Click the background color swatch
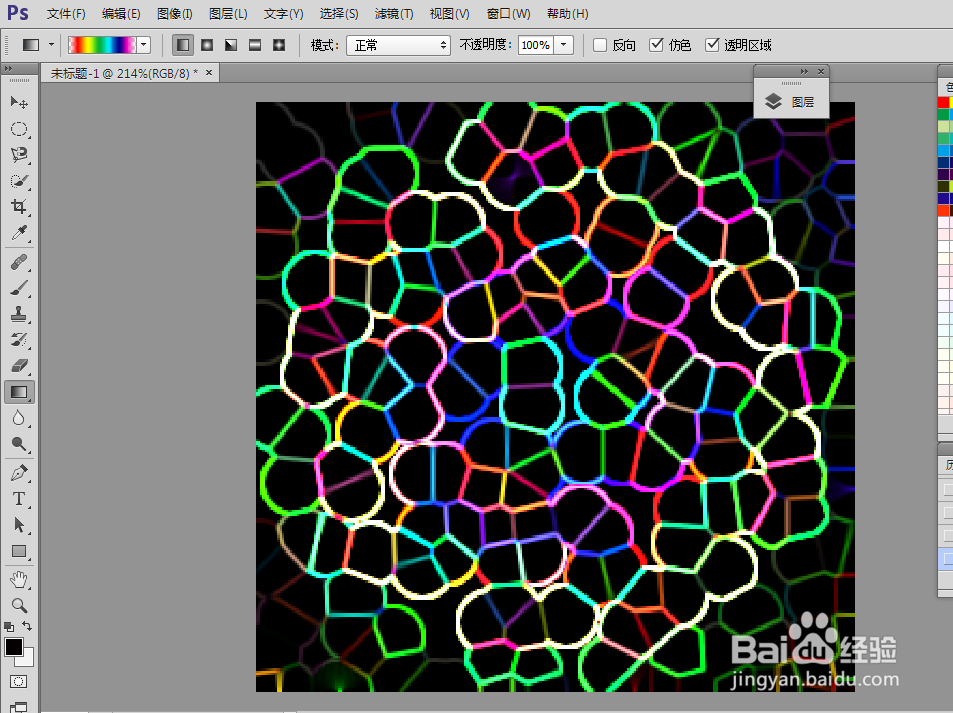Image resolution: width=953 pixels, height=713 pixels. [x=28, y=660]
